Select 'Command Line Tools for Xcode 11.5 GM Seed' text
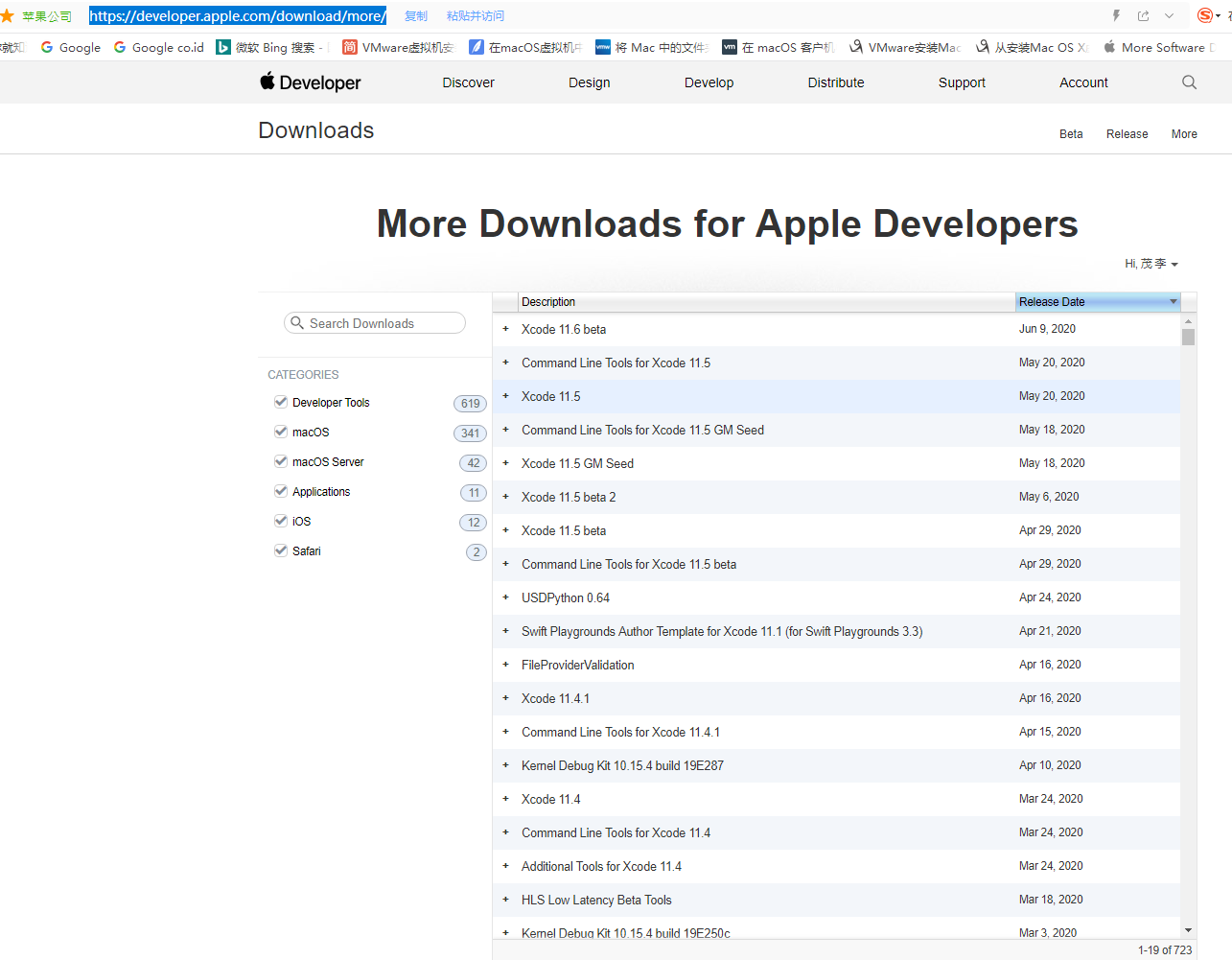This screenshot has width=1232, height=960. click(643, 430)
